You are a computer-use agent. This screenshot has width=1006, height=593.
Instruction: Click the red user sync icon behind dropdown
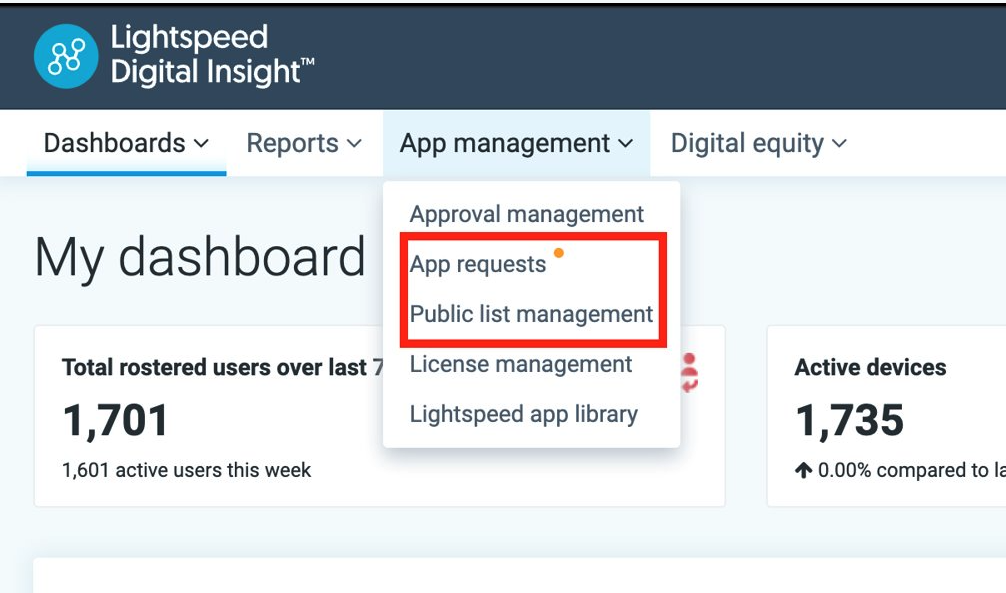[690, 372]
